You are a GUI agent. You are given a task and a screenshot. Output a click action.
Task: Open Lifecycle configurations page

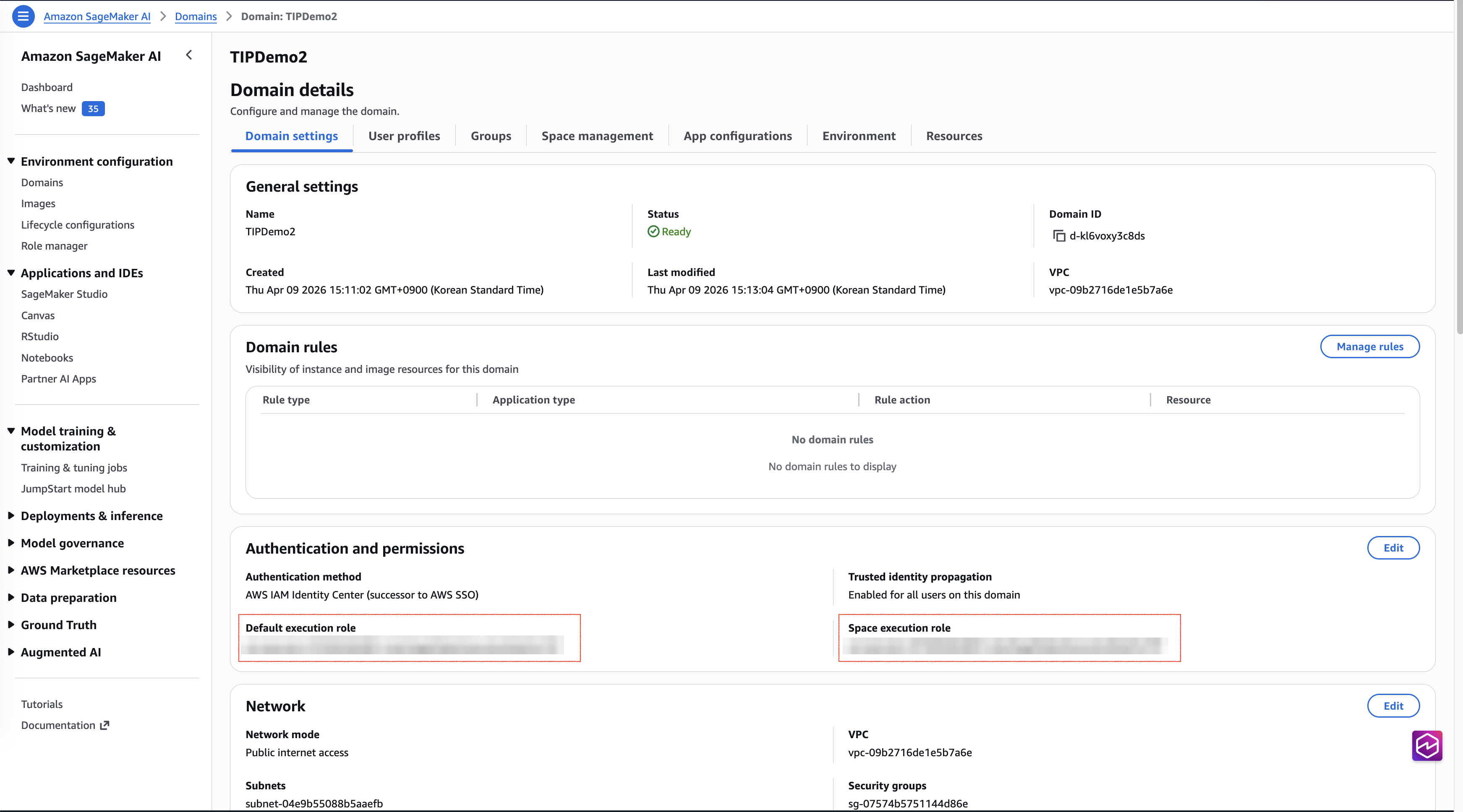pos(78,225)
